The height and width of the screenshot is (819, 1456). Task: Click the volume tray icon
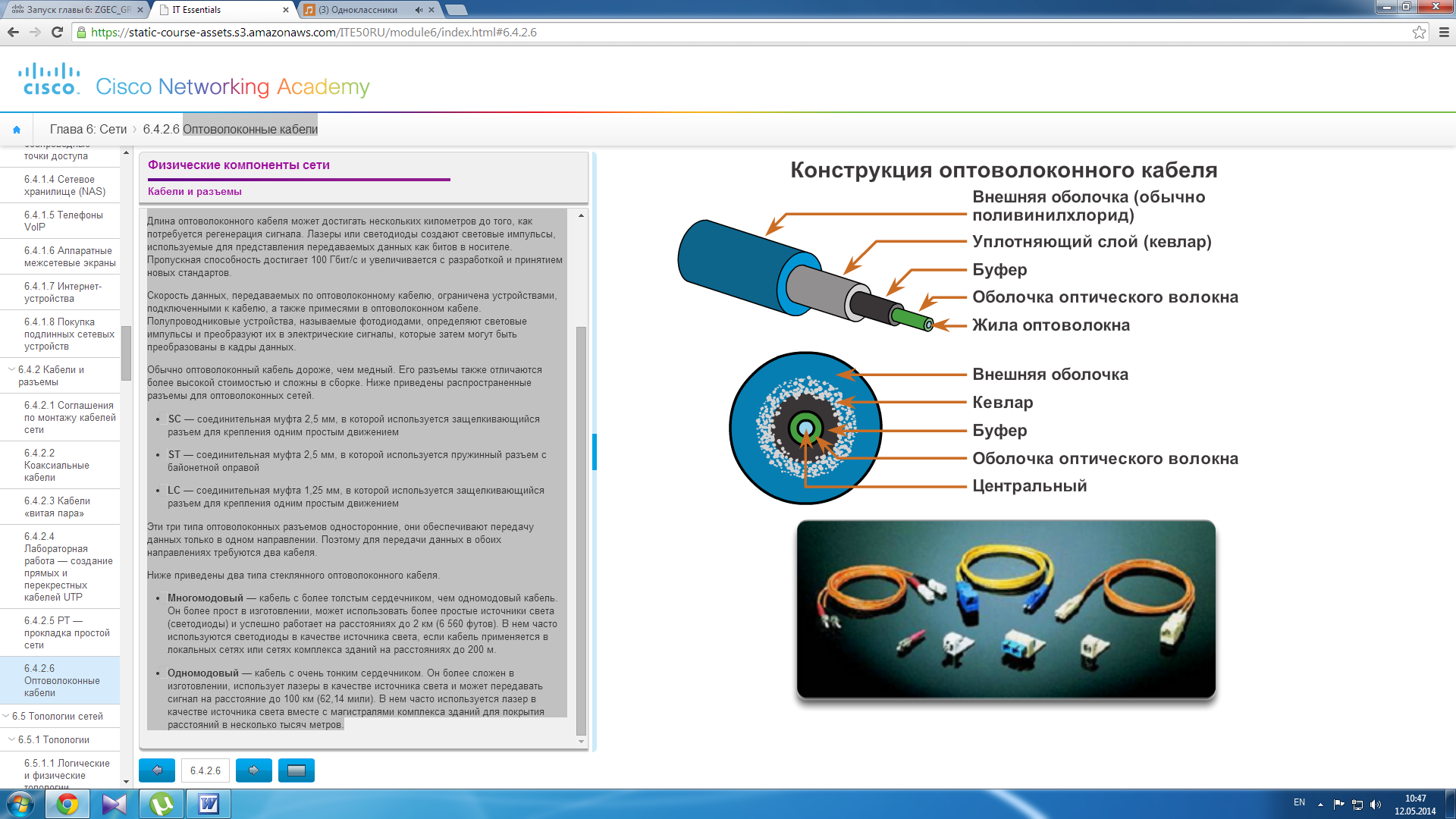coord(1376,805)
